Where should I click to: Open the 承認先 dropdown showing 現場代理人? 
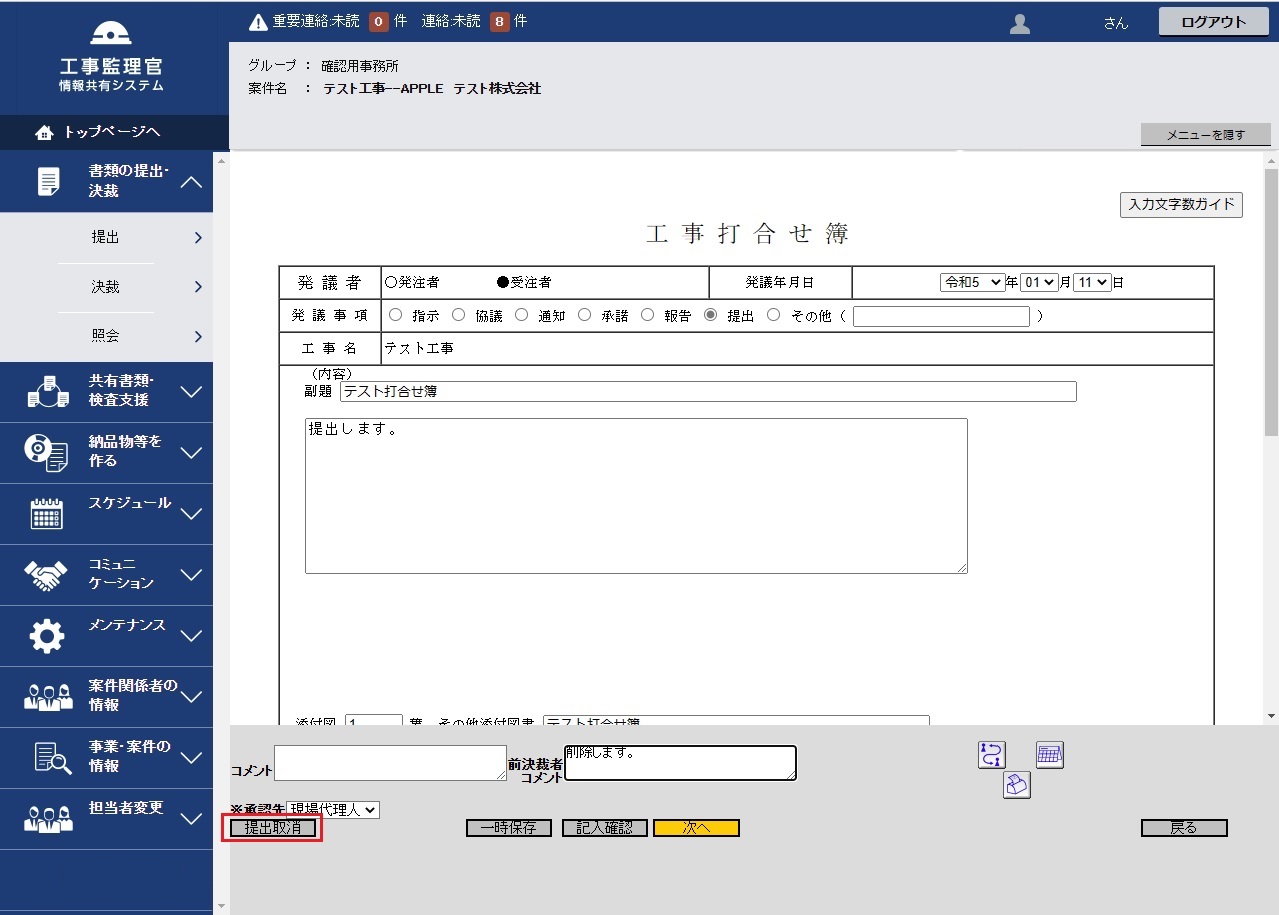coord(333,809)
